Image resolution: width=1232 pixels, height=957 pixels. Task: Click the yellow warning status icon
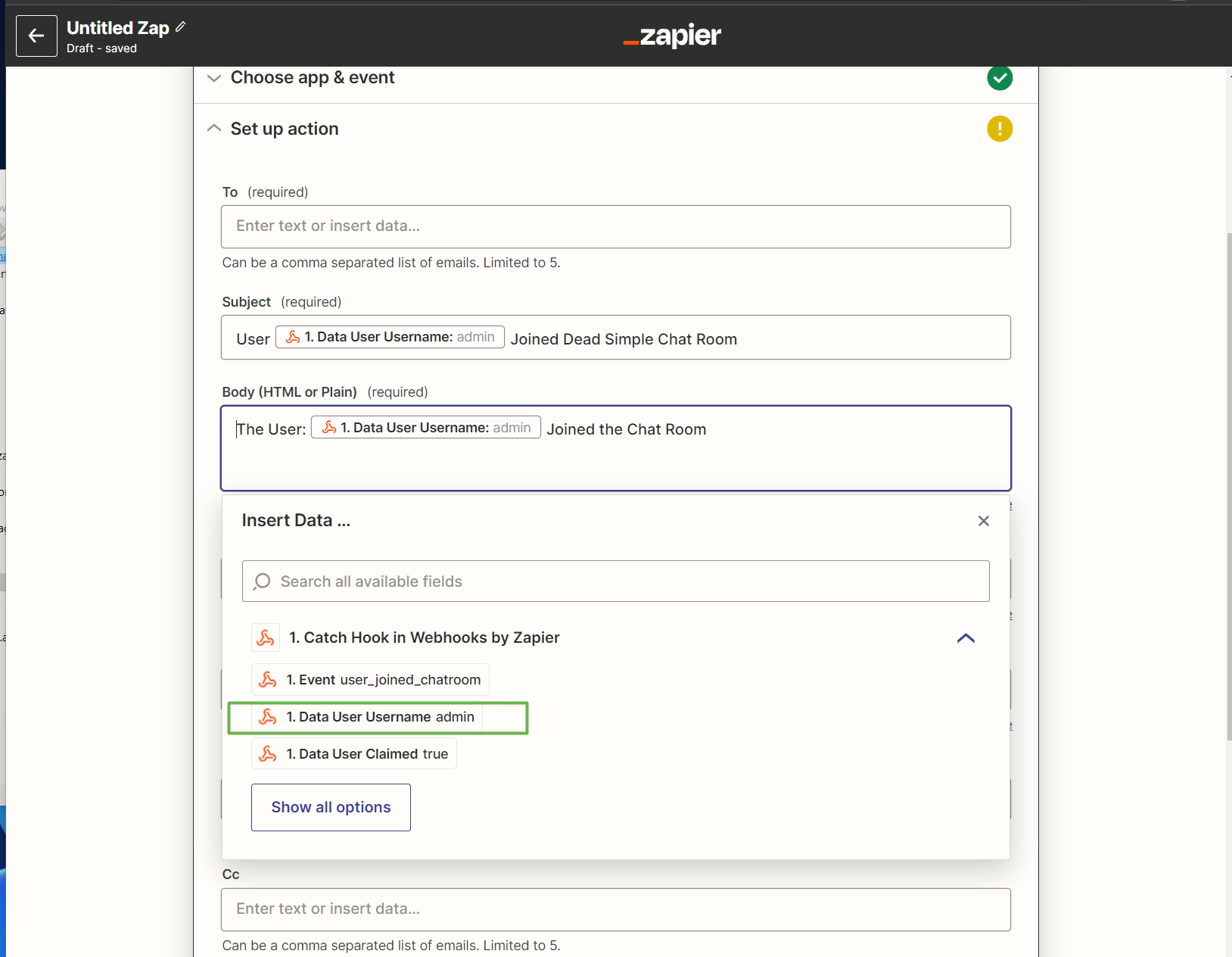tap(1000, 129)
